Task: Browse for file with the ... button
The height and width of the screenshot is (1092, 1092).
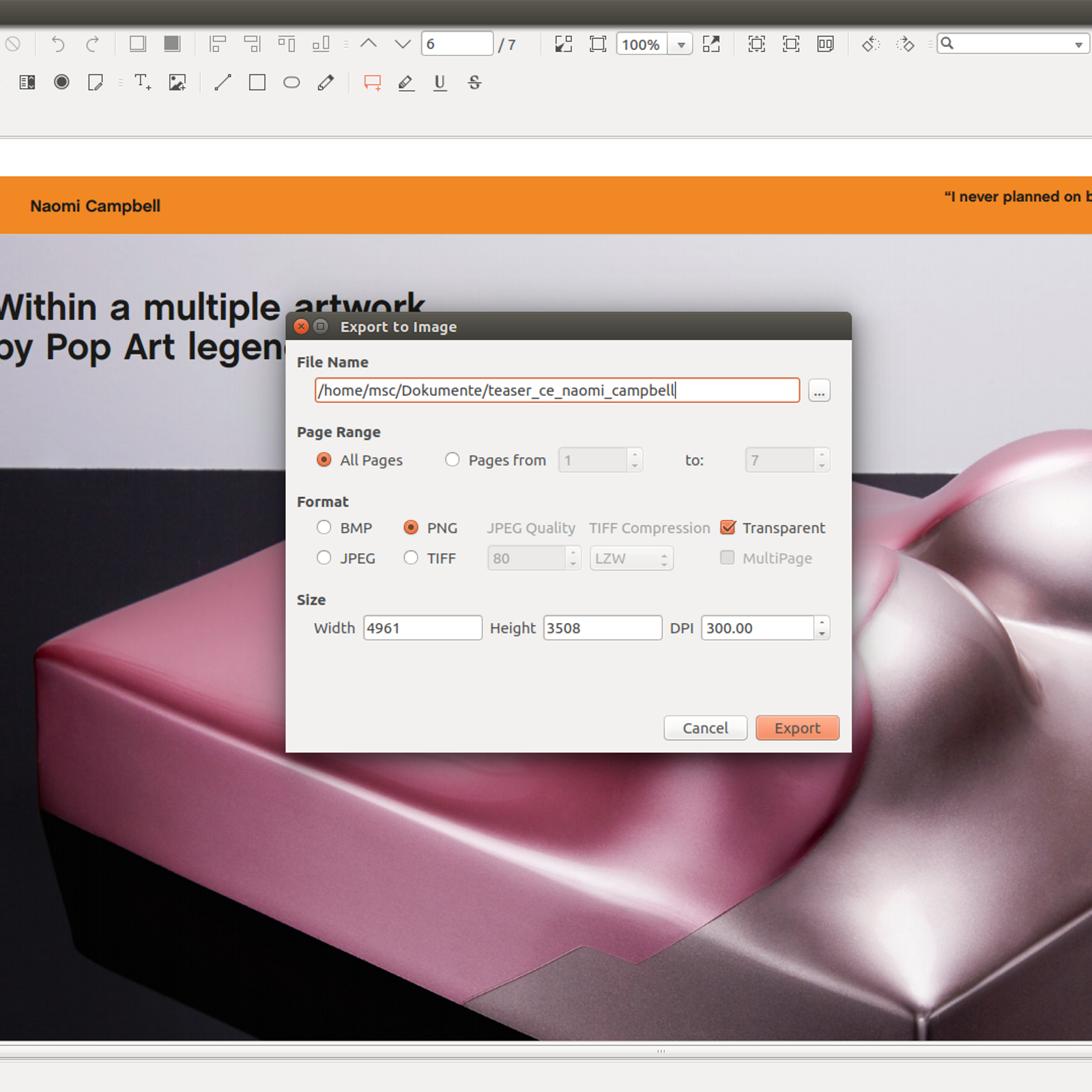Action: coord(819,390)
